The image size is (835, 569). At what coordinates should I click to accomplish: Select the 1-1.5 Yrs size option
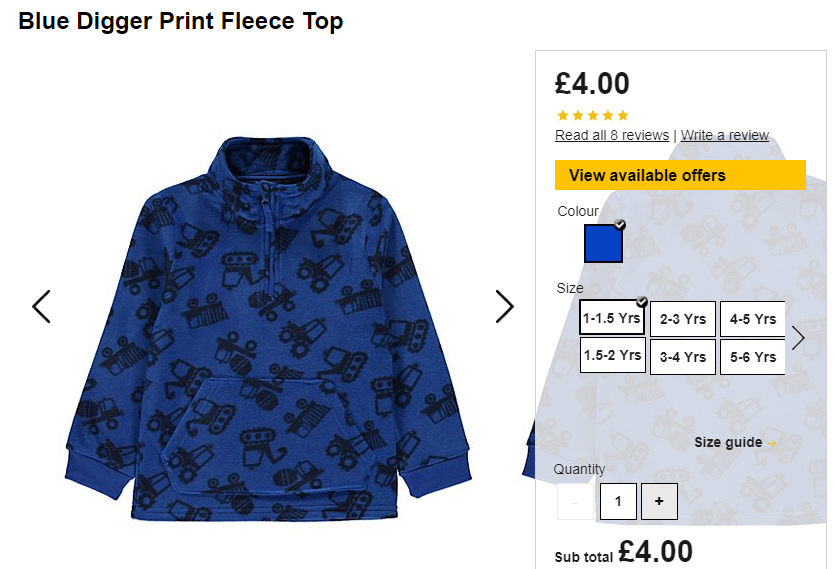click(x=612, y=318)
